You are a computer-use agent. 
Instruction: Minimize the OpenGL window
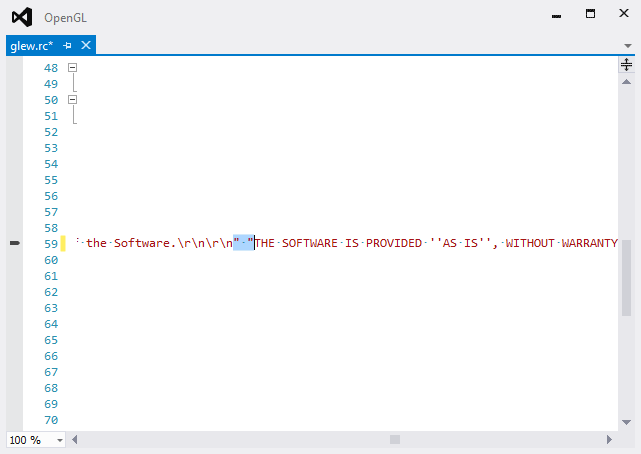point(556,16)
